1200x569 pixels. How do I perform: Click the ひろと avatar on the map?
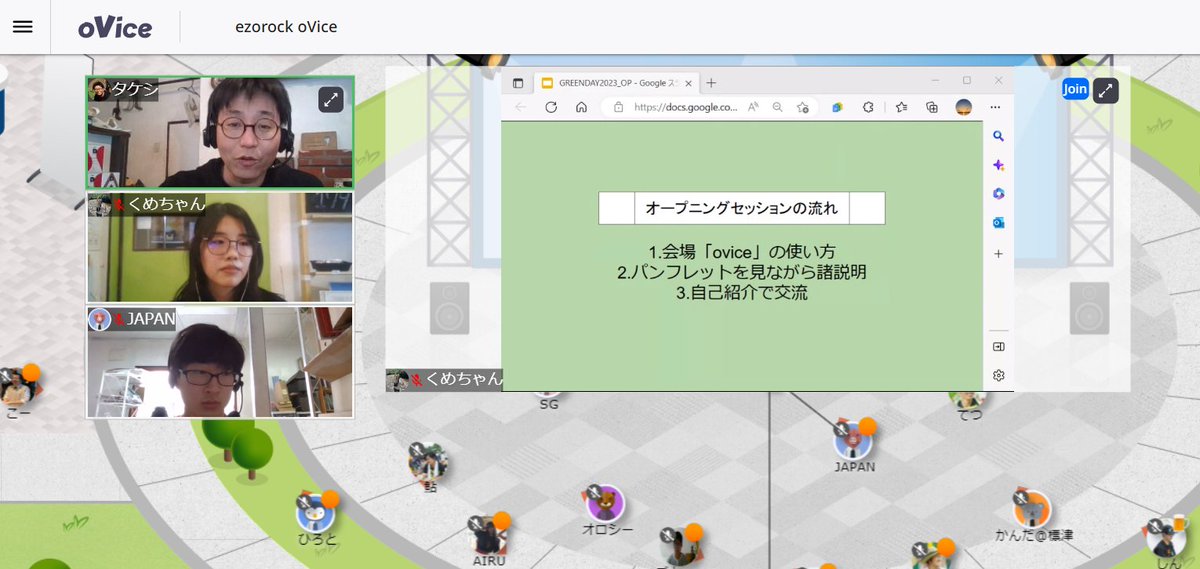(316, 512)
